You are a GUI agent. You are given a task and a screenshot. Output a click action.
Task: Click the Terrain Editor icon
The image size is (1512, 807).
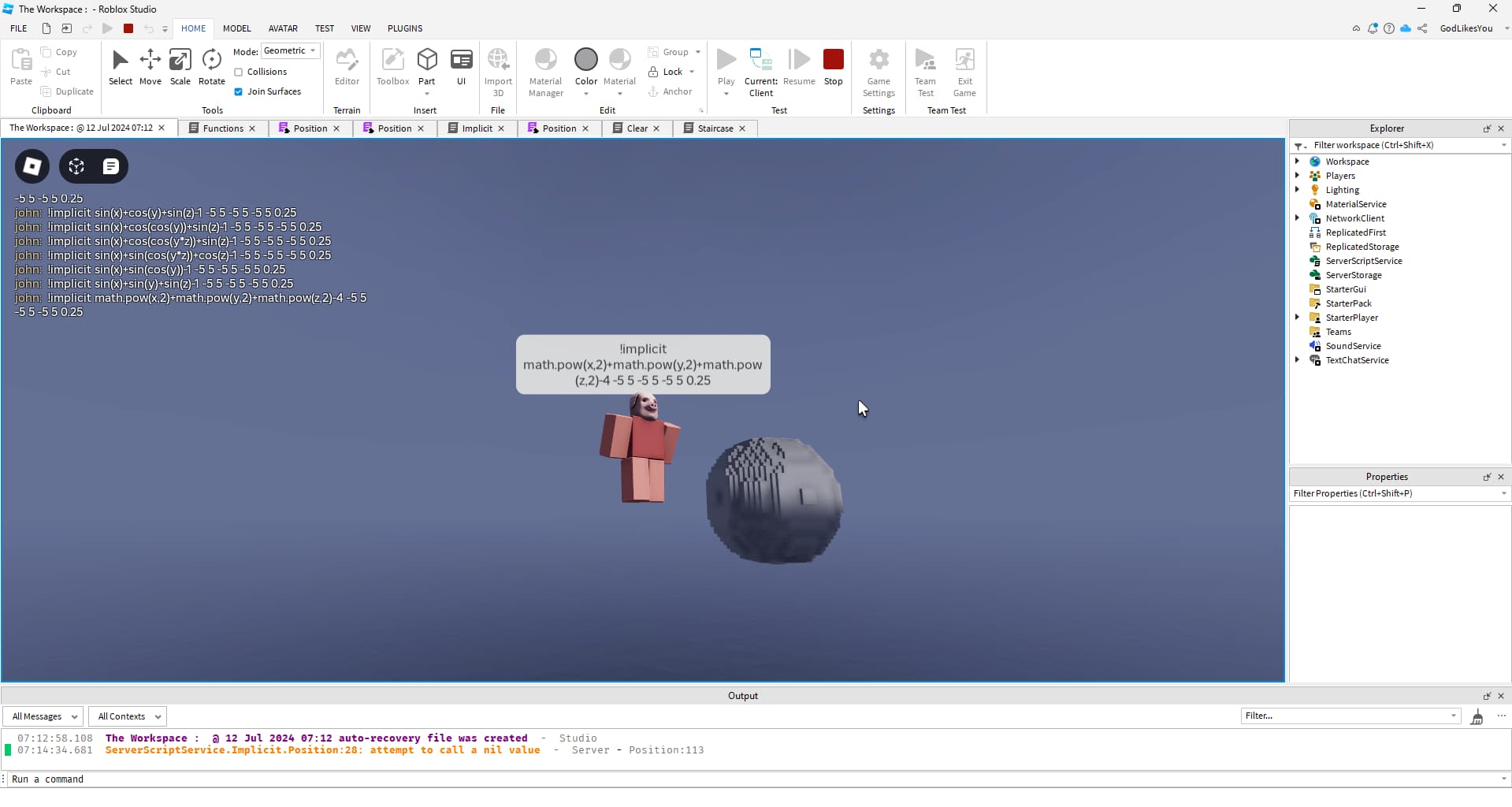tap(347, 63)
